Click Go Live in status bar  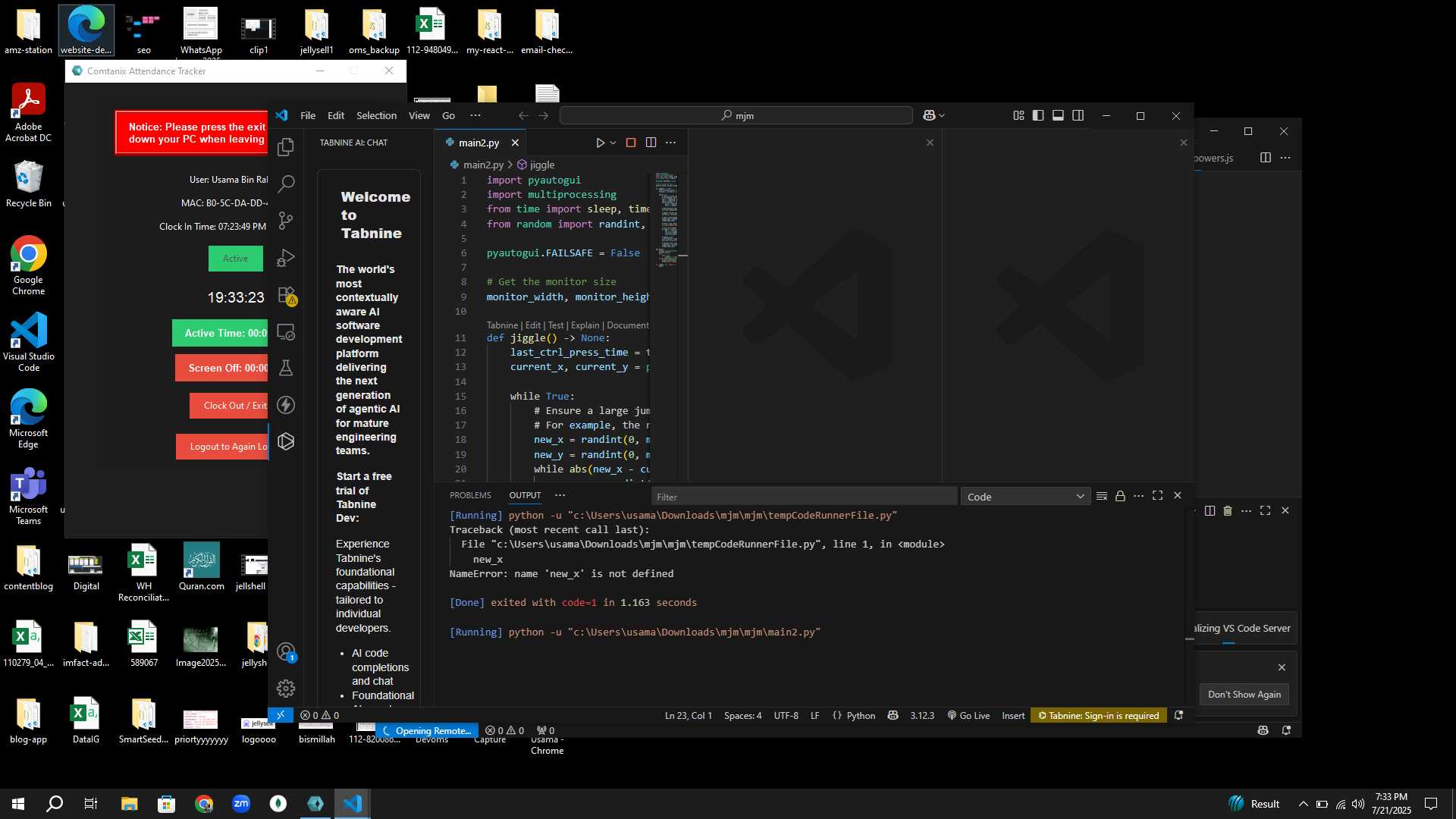[968, 715]
